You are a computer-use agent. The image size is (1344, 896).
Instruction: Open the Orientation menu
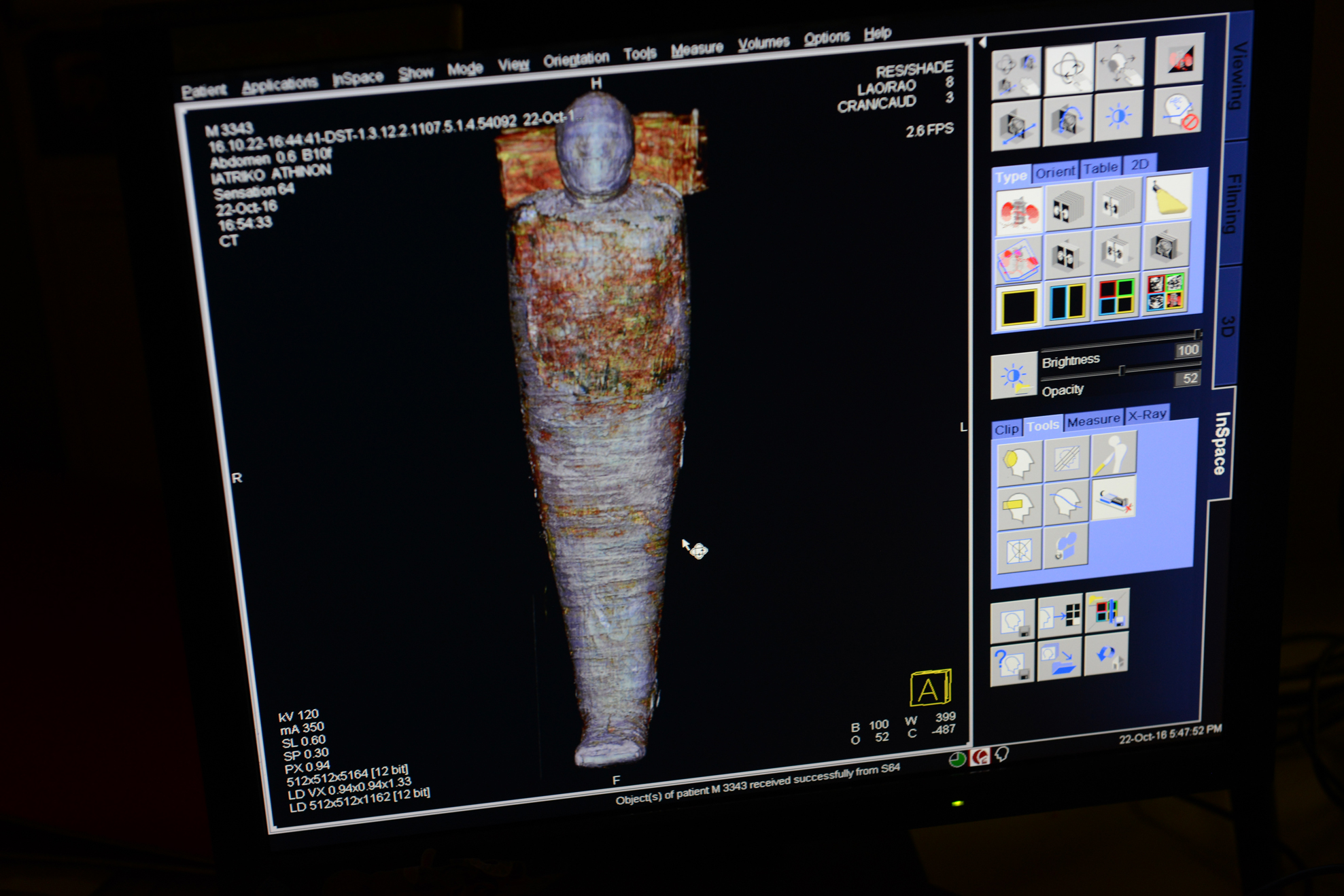pos(576,60)
